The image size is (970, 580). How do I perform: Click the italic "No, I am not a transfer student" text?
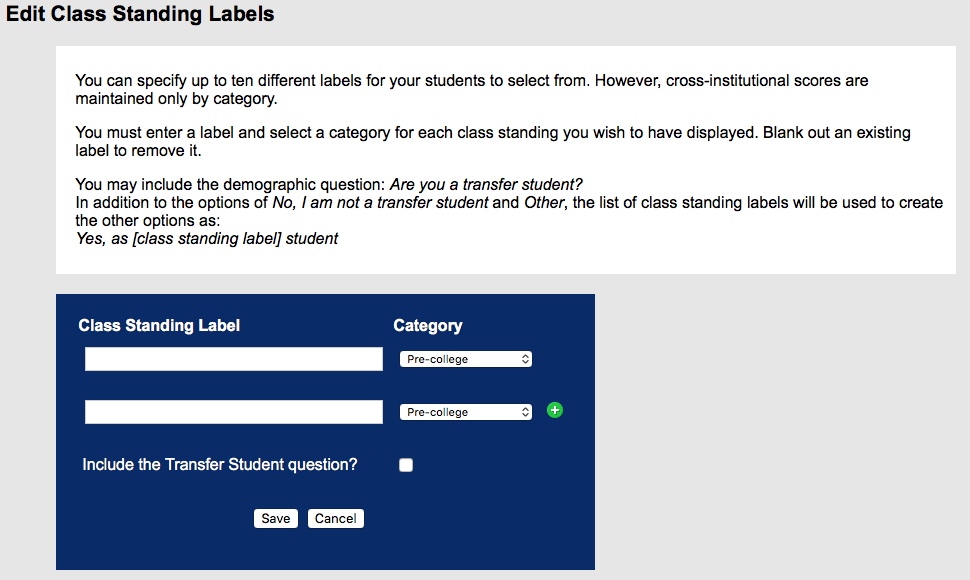[380, 203]
